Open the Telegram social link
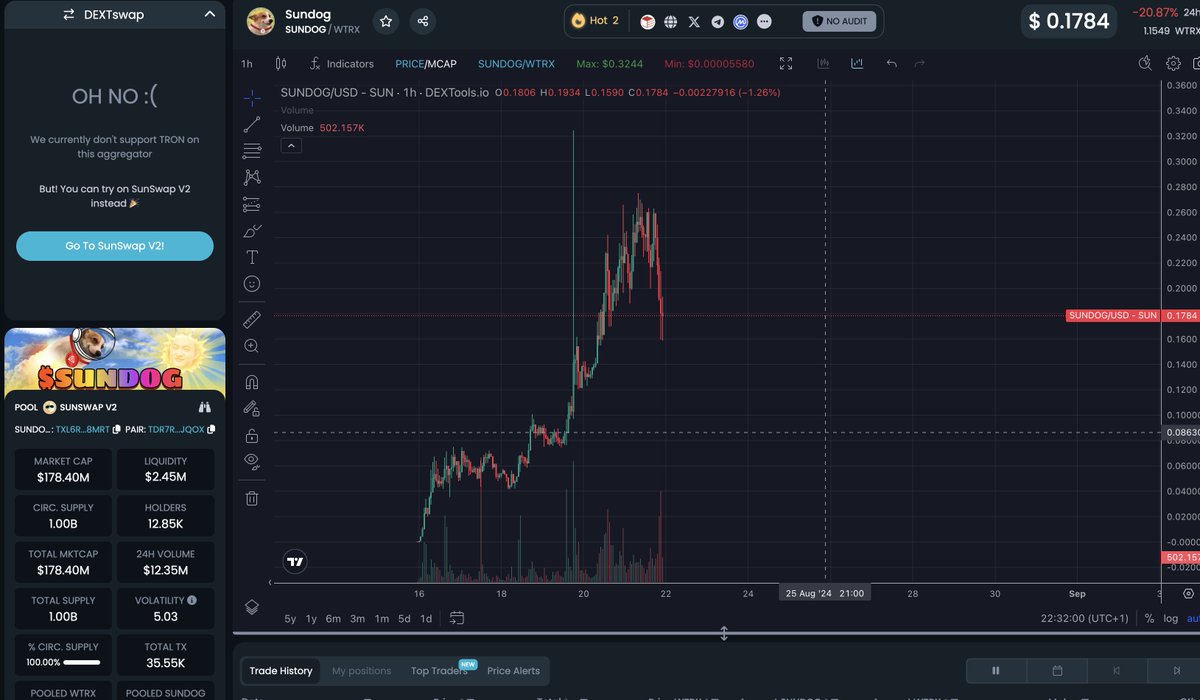This screenshot has height=700, width=1200. [718, 21]
